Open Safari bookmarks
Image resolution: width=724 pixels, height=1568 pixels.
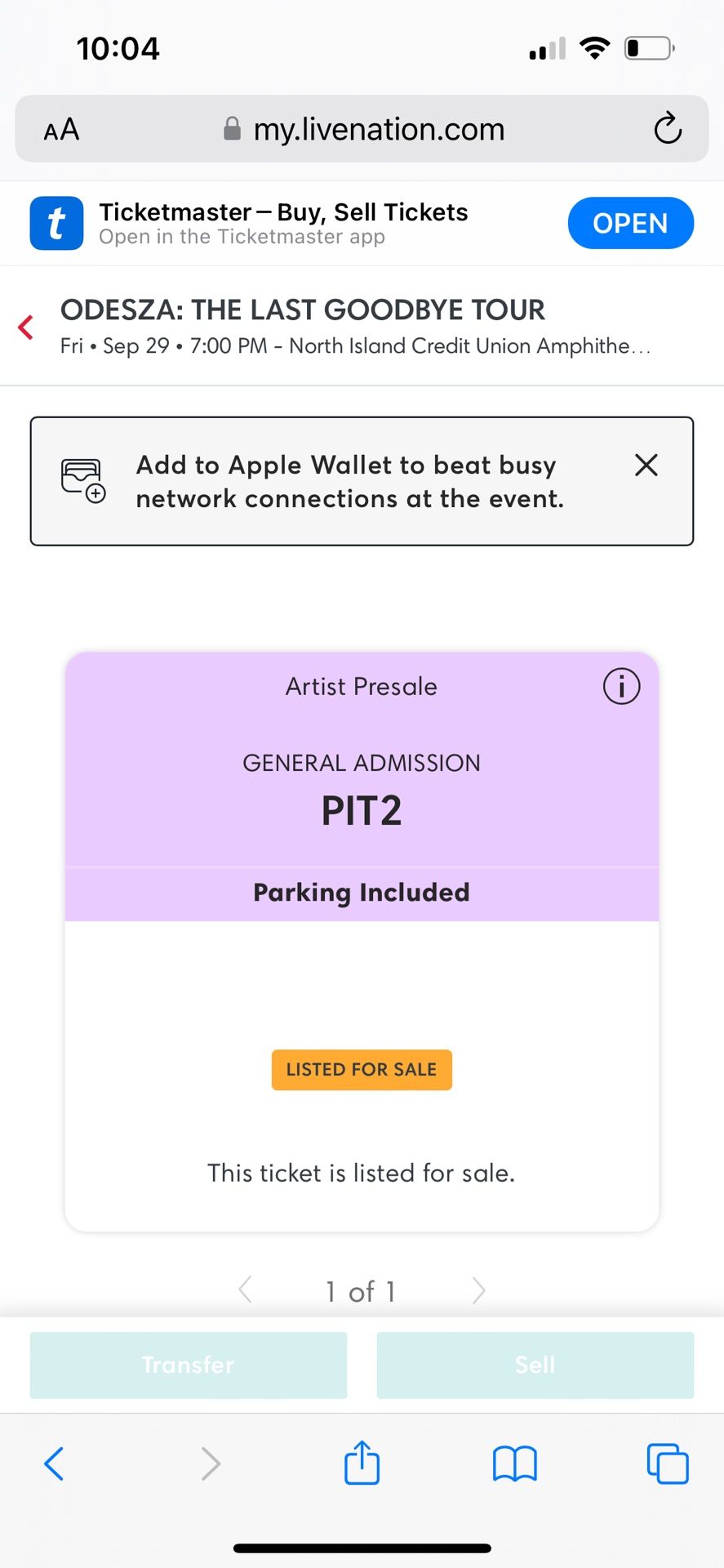(514, 1463)
